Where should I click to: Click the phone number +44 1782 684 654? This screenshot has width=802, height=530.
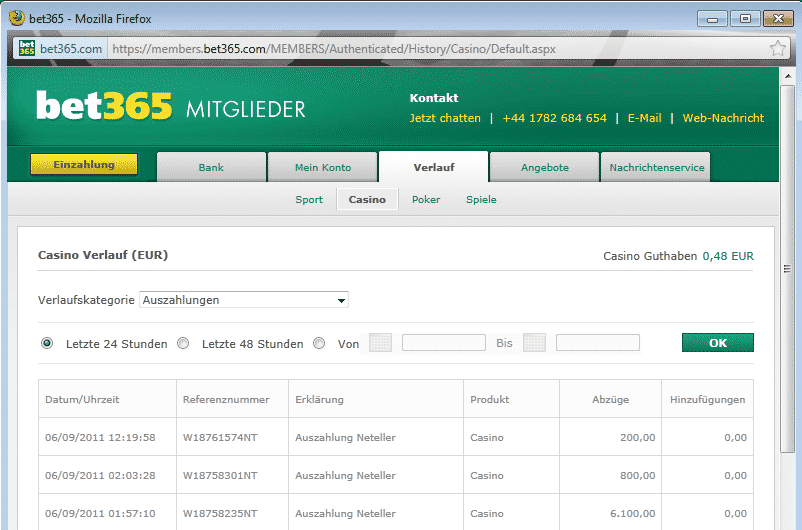pyautogui.click(x=554, y=118)
